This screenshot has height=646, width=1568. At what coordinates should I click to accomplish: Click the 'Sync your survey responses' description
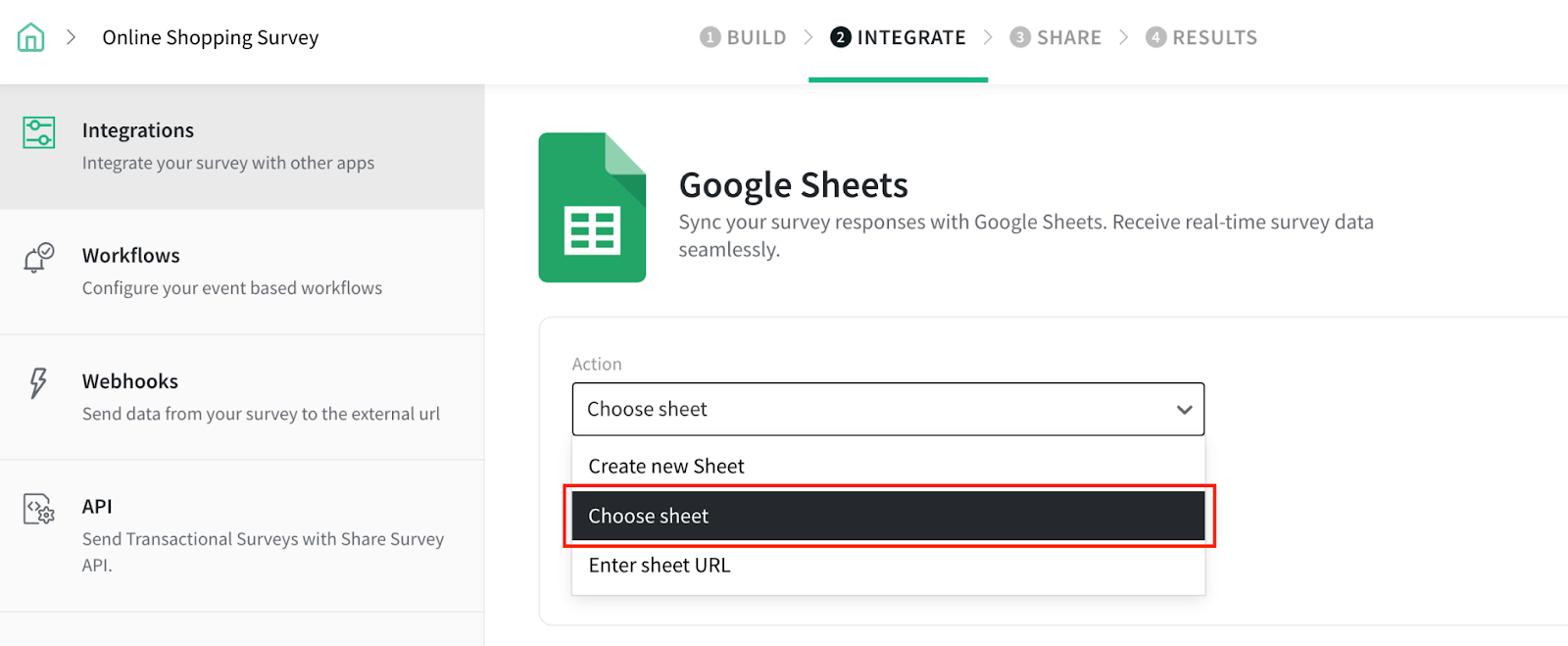tap(1026, 235)
